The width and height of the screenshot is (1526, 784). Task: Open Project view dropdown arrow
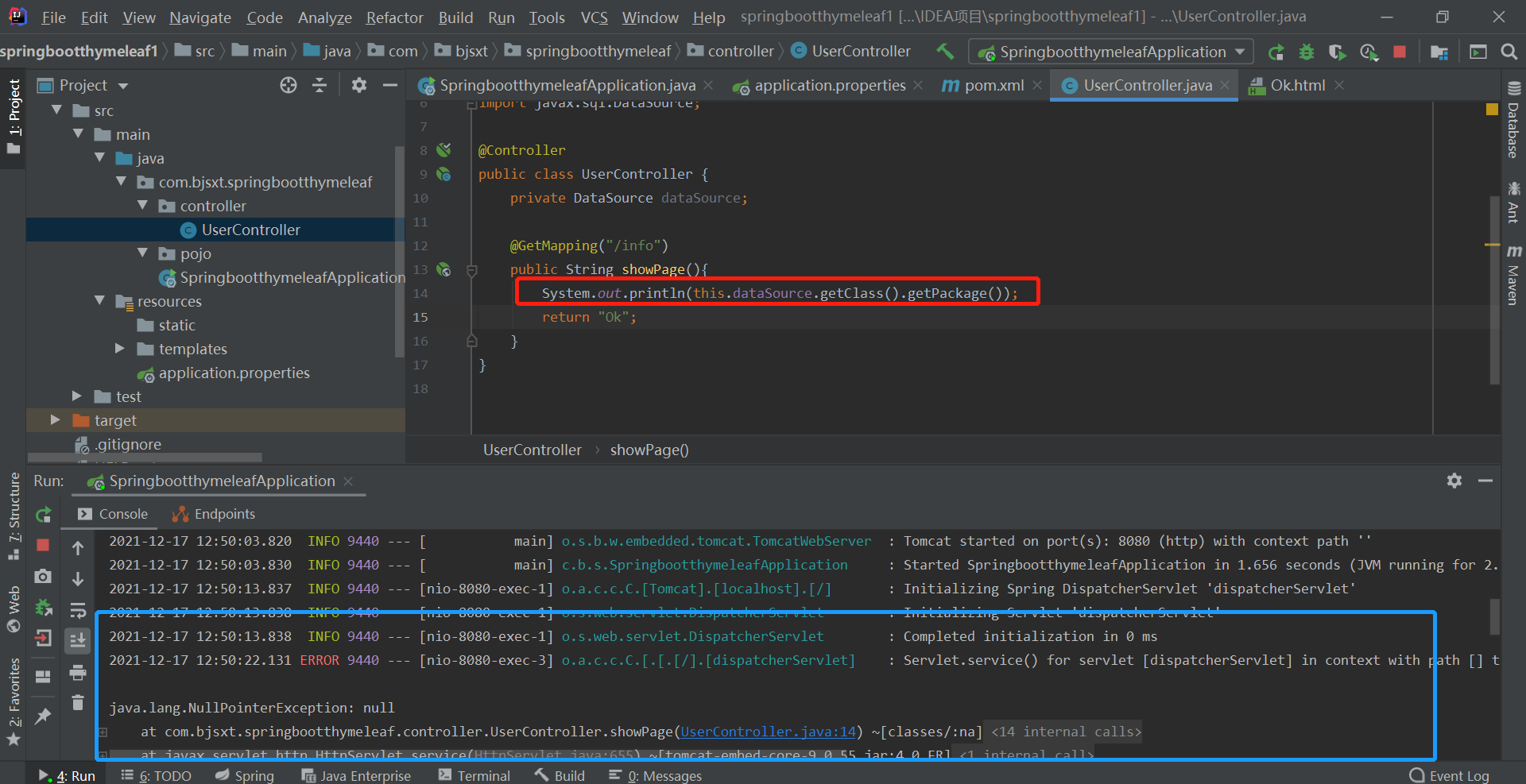tap(123, 86)
